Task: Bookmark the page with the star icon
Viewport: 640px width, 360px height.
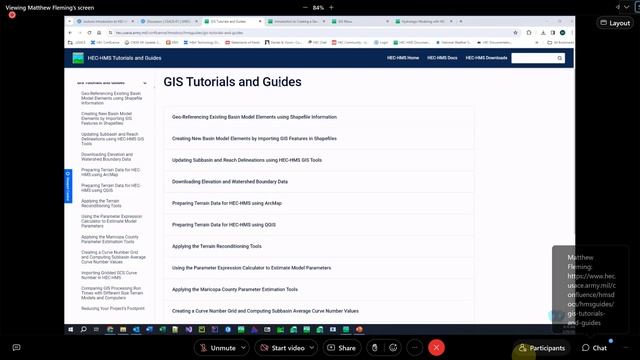Action: (x=516, y=33)
